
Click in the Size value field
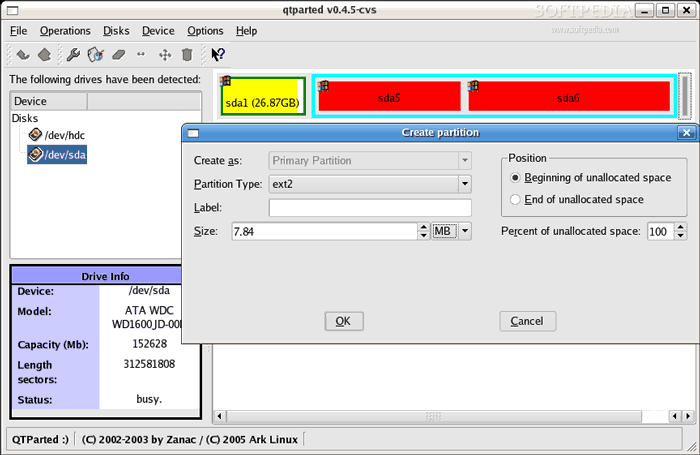point(325,231)
